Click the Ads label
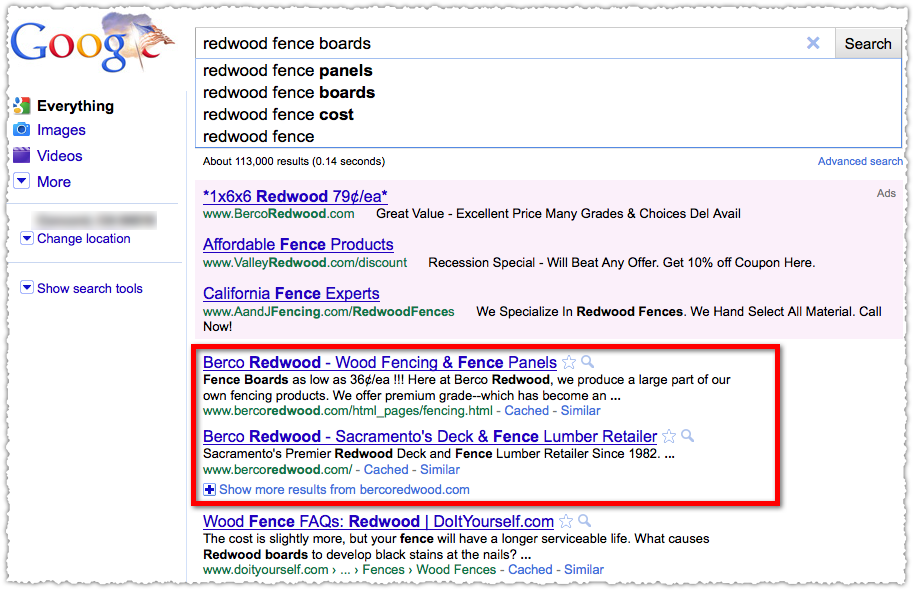This screenshot has height=590, width=913. click(886, 193)
